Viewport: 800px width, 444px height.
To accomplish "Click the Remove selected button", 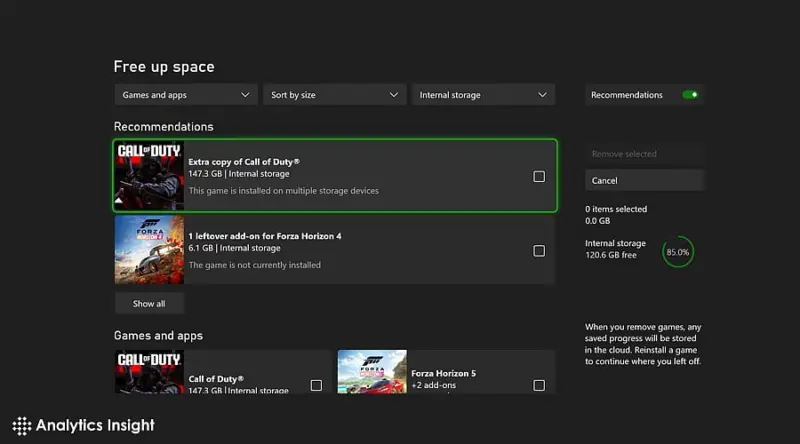I will point(644,154).
